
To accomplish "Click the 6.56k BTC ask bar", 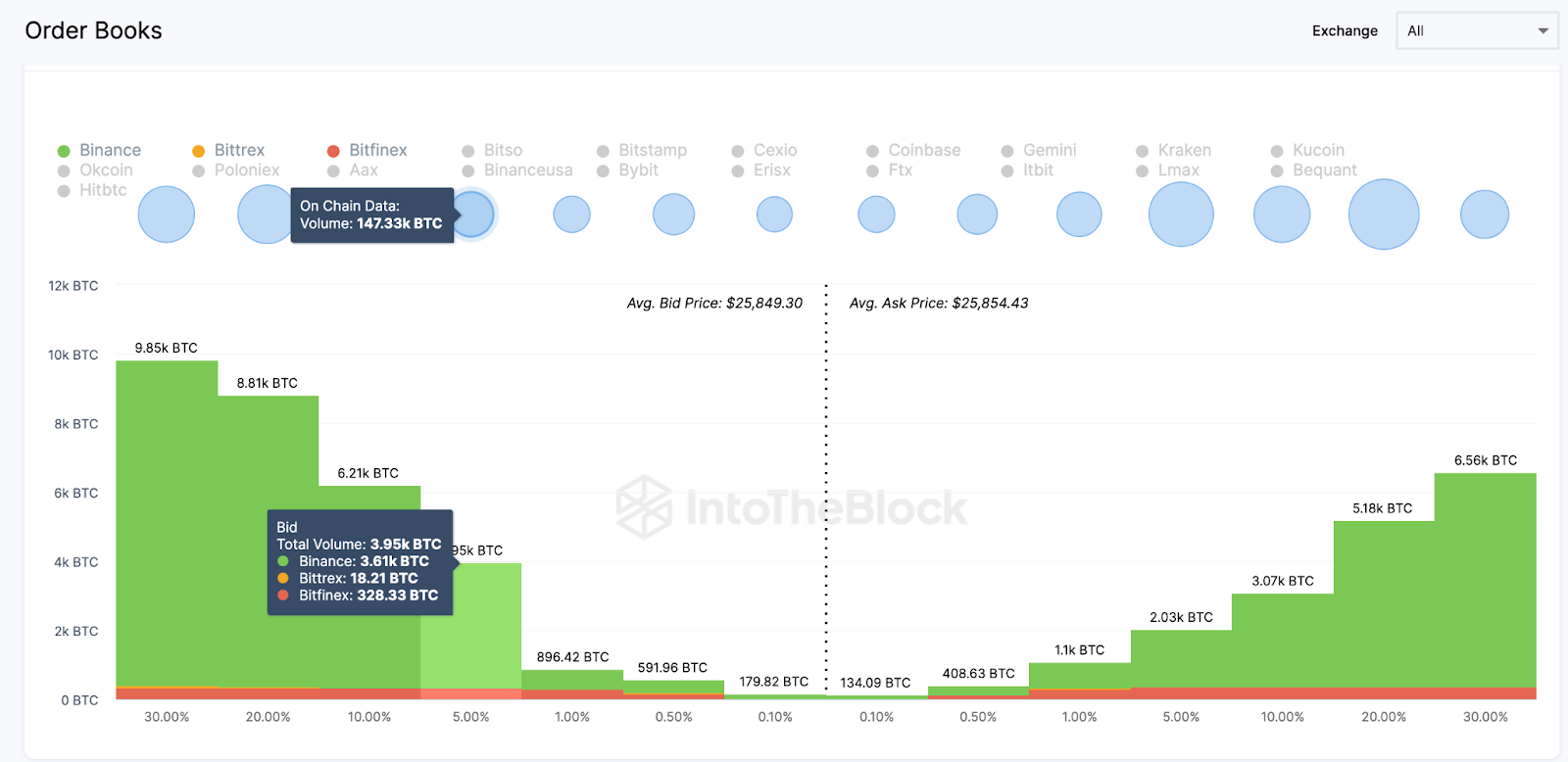I will (x=1485, y=580).
